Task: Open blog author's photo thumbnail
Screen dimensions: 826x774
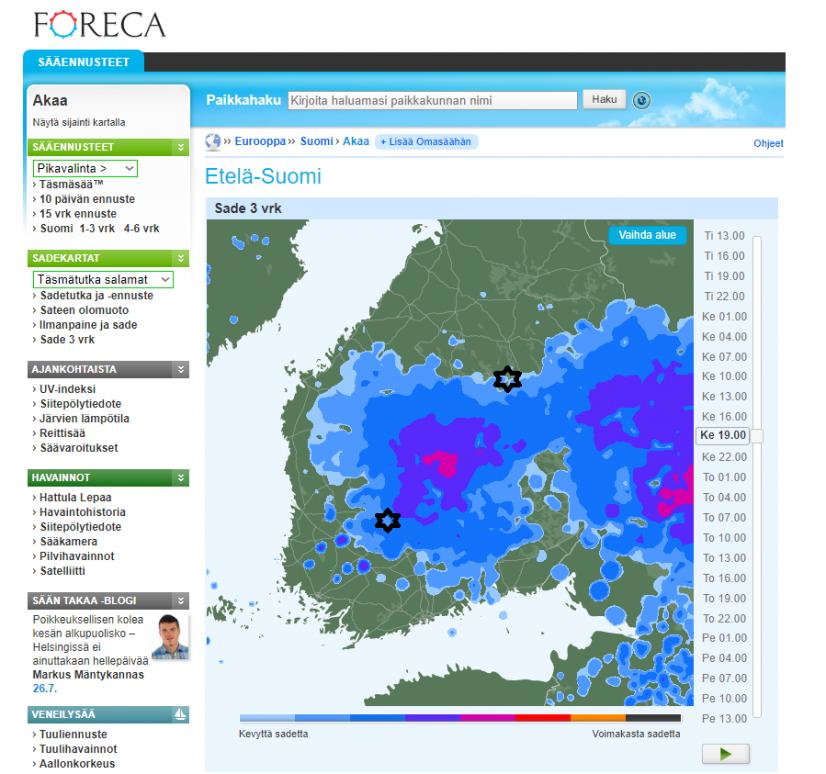Action: pos(169,638)
